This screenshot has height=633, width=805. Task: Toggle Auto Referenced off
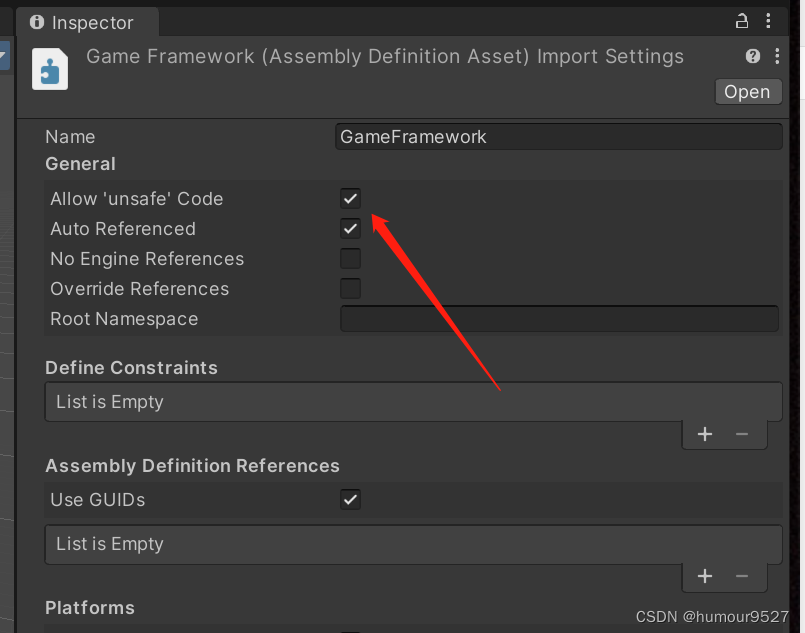tap(350, 228)
